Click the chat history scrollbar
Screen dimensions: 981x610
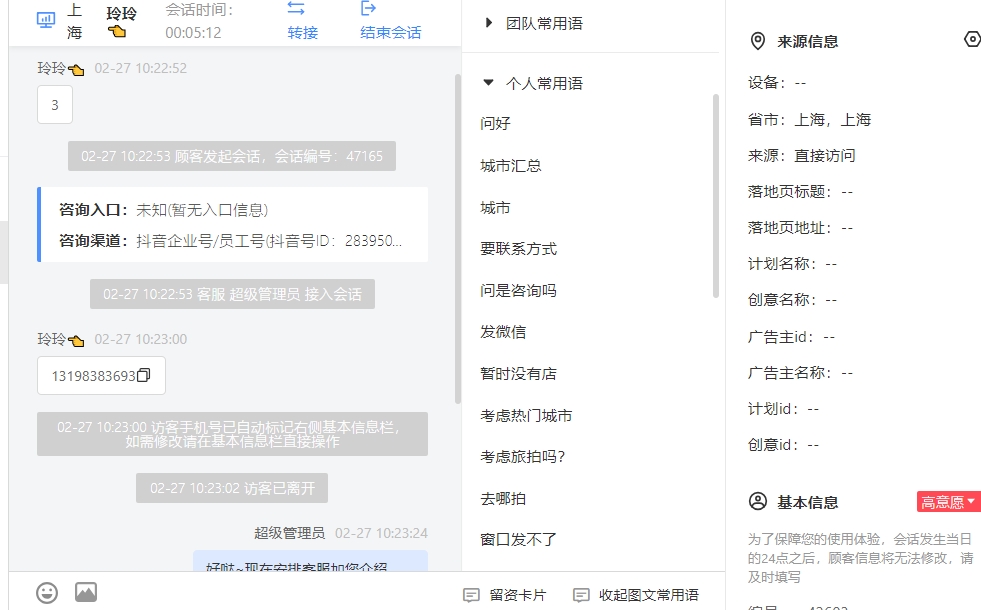[457, 238]
